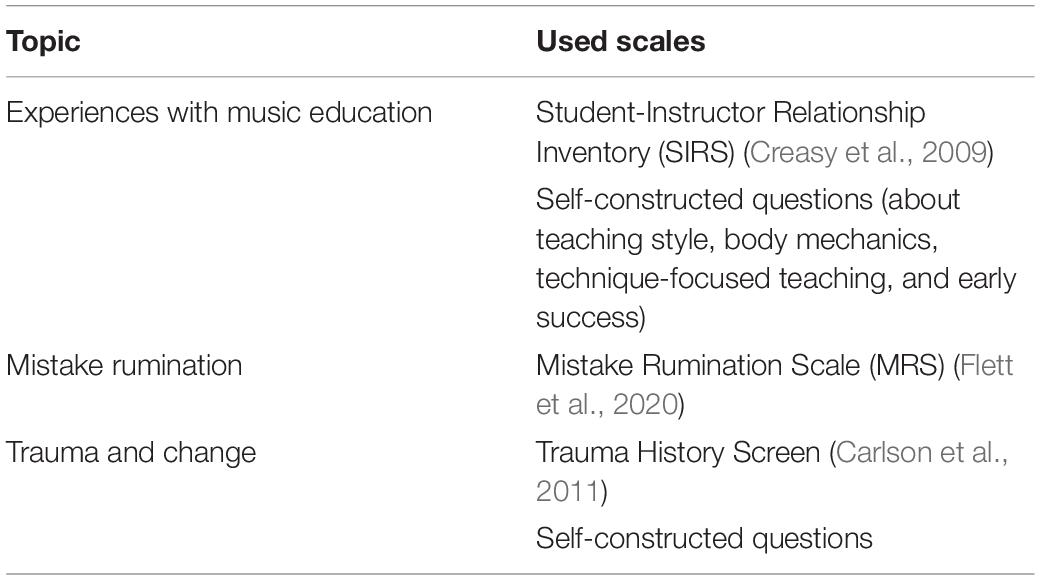Select the Mistake rumination topic cell
Screen dimensions: 1040x580
click(124, 366)
